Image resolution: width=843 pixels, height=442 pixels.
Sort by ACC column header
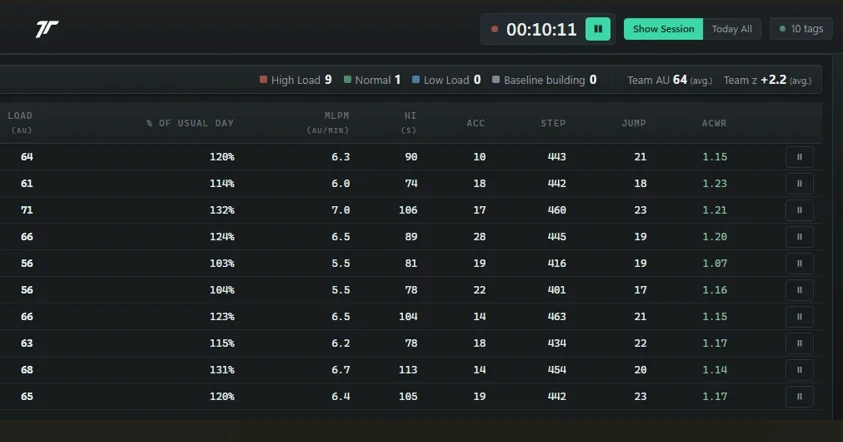click(x=475, y=123)
